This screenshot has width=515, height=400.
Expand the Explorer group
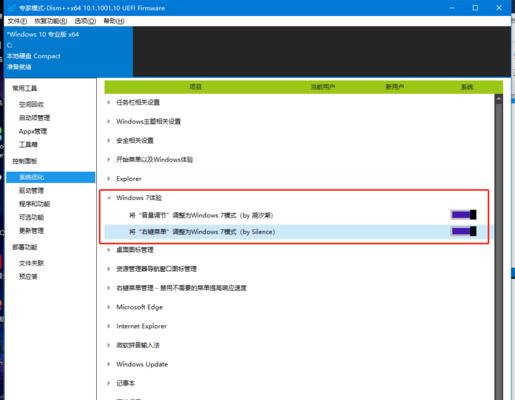(x=108, y=179)
